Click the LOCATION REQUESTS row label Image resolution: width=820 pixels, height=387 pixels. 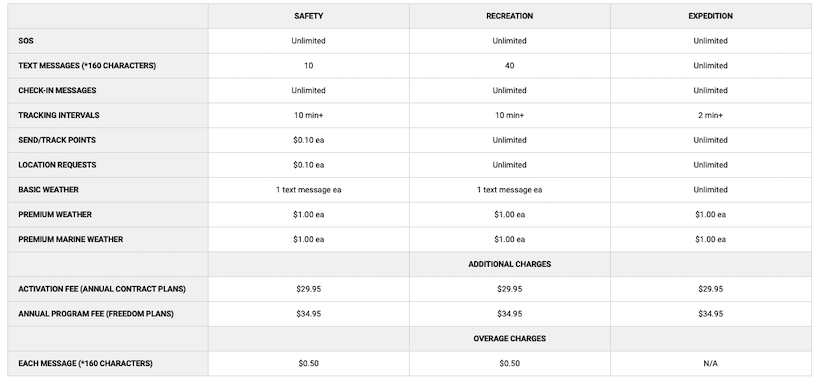(x=58, y=165)
